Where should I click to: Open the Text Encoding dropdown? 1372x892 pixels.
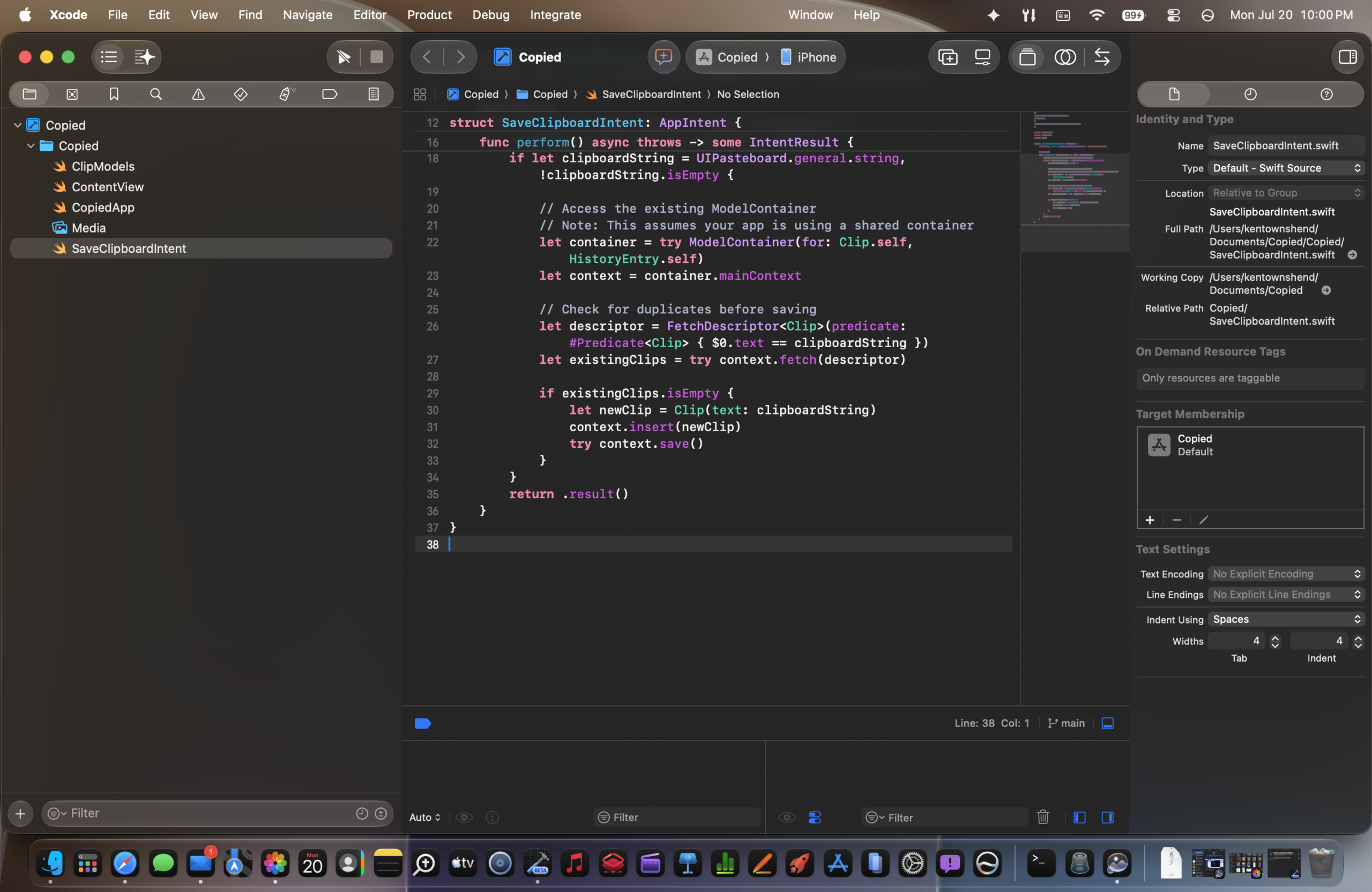pos(1286,574)
